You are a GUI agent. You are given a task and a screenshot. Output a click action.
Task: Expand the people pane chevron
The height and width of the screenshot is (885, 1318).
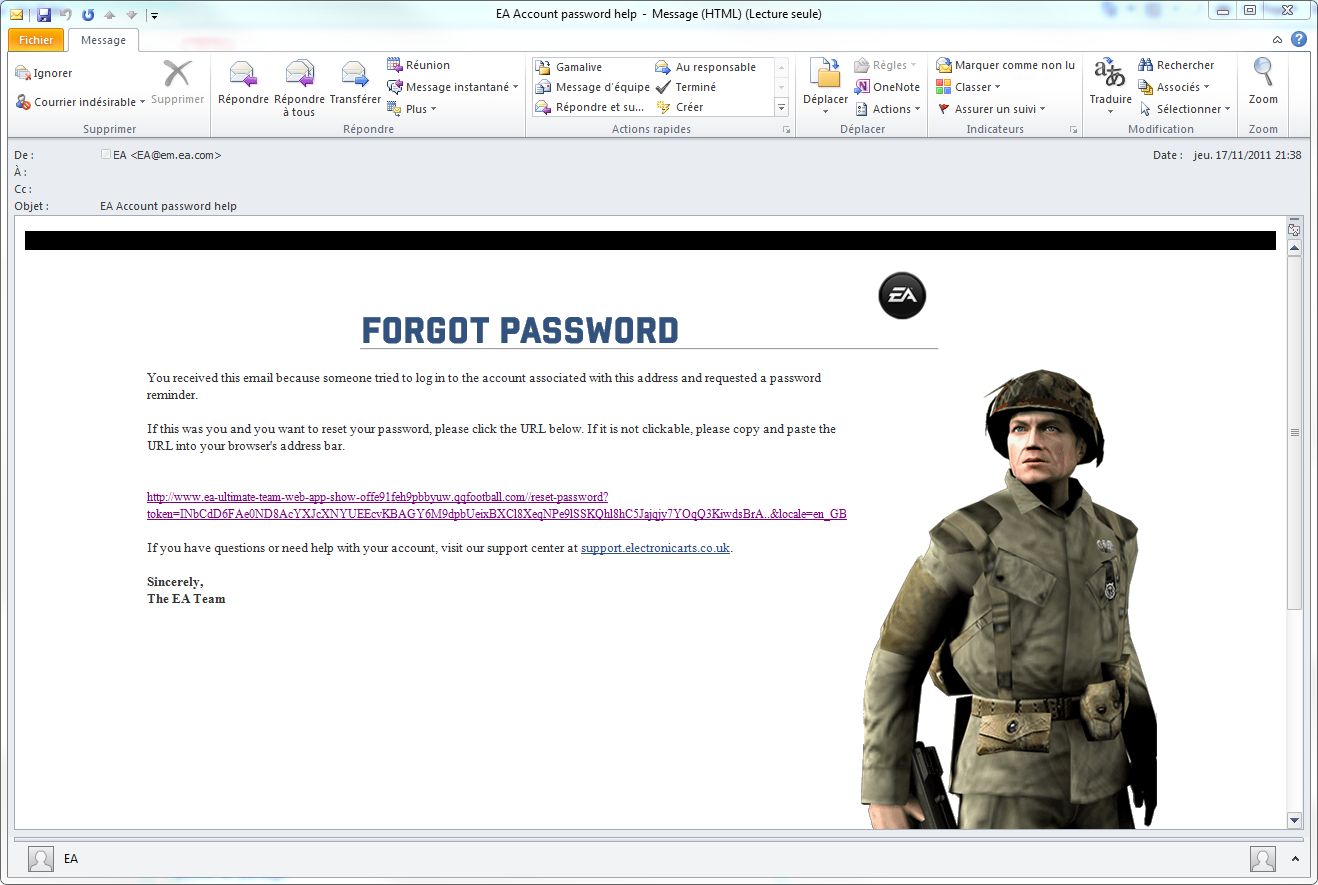1295,859
